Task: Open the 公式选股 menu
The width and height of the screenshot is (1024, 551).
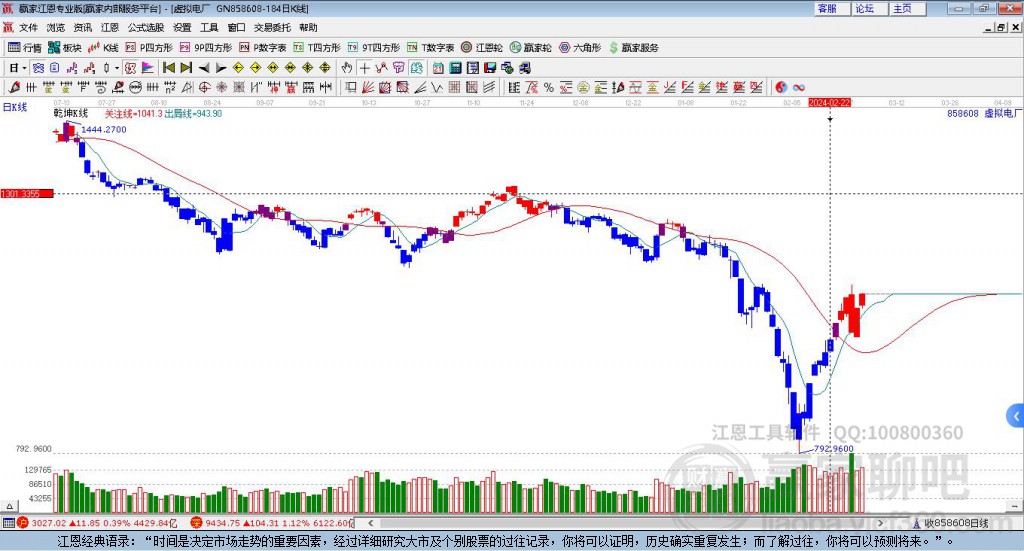Action: 146,27
